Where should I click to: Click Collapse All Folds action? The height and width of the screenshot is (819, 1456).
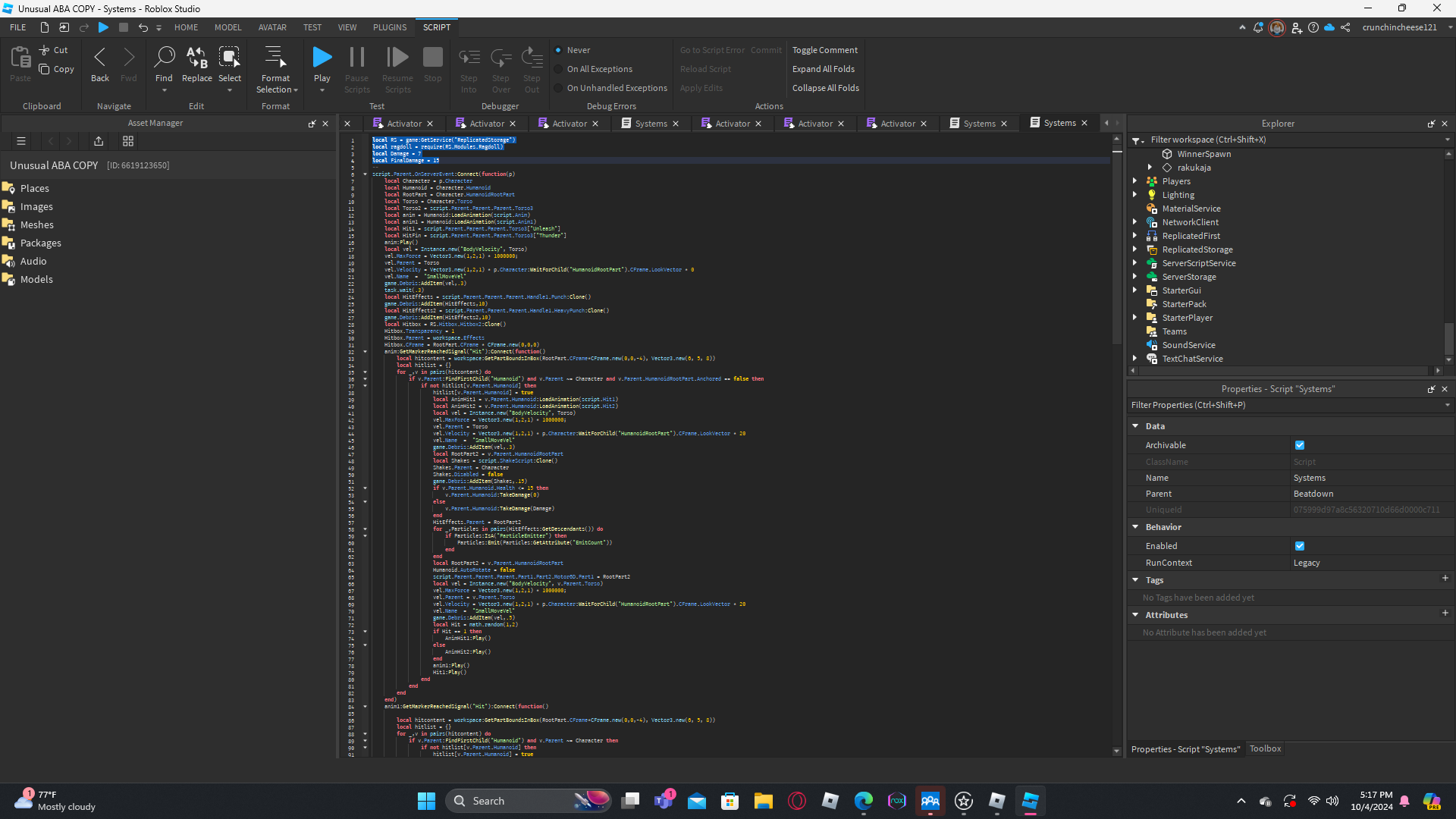[x=826, y=88]
